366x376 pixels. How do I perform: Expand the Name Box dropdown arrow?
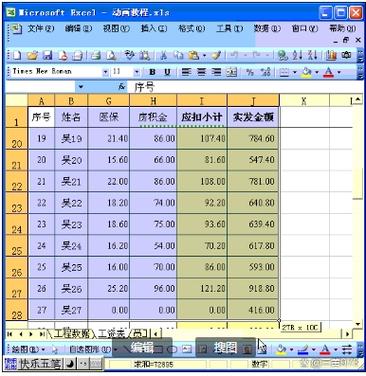(x=80, y=87)
